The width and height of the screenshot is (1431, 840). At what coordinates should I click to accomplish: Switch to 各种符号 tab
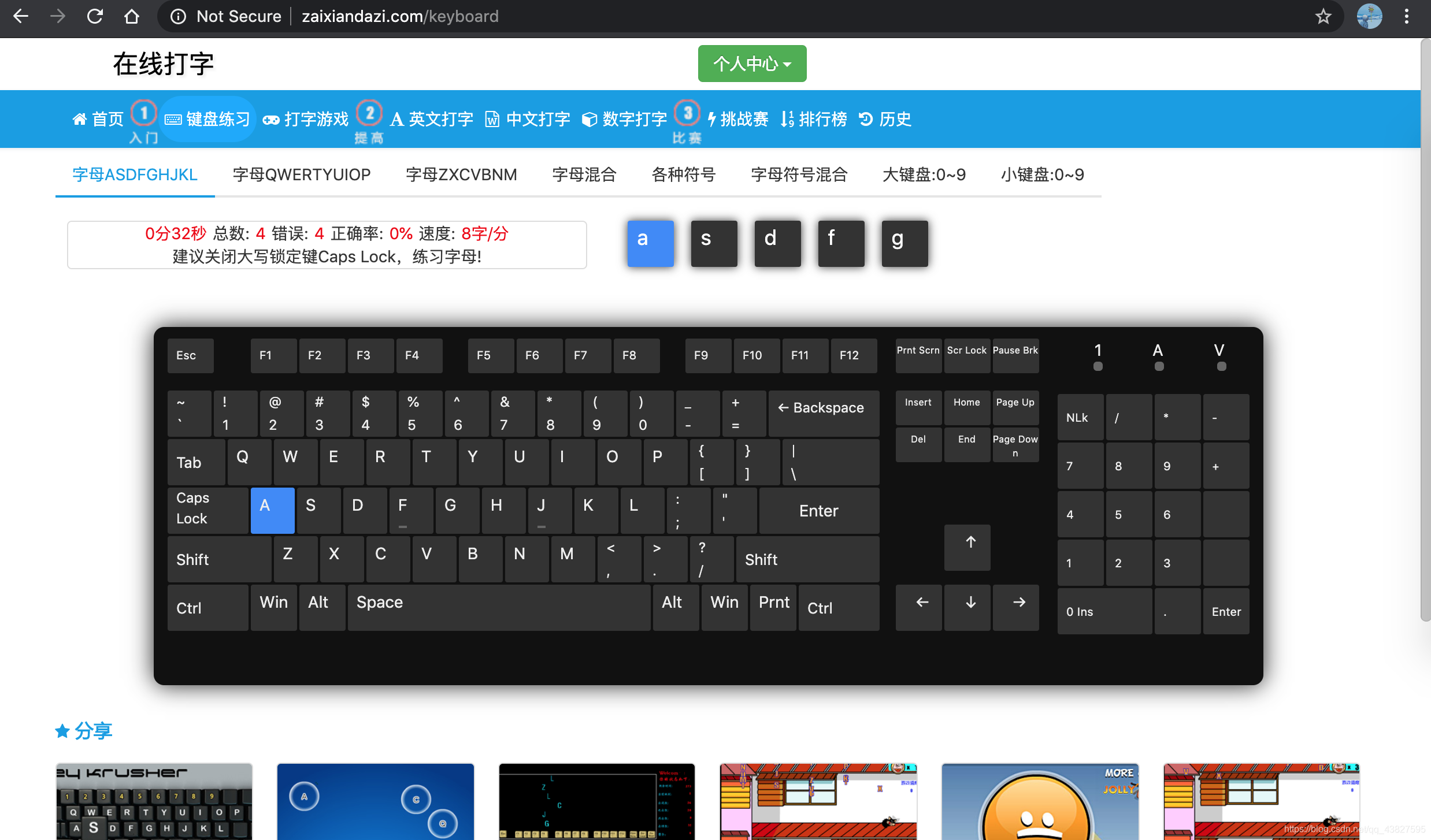click(683, 174)
